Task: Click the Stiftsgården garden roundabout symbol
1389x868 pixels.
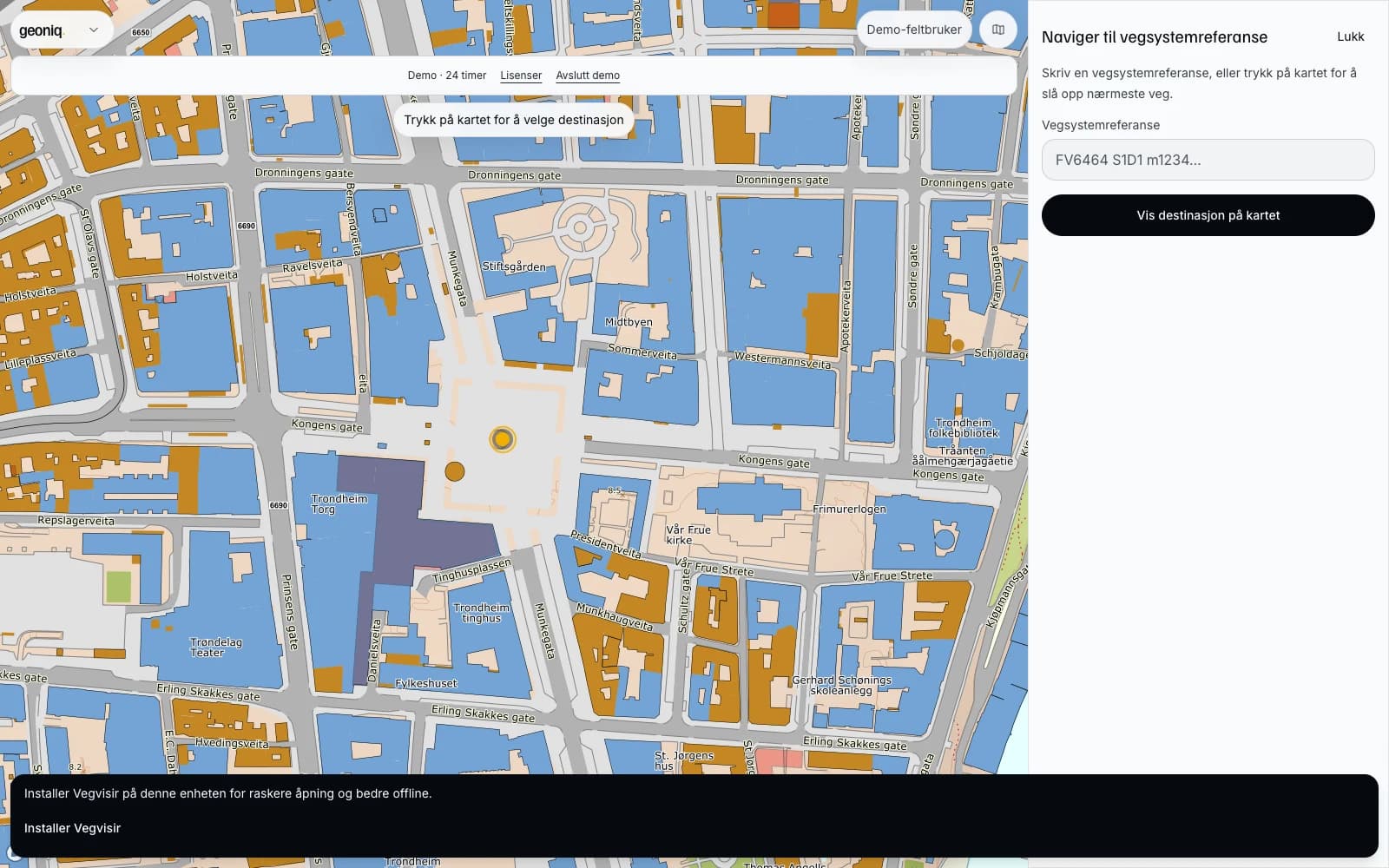Action: [579, 229]
